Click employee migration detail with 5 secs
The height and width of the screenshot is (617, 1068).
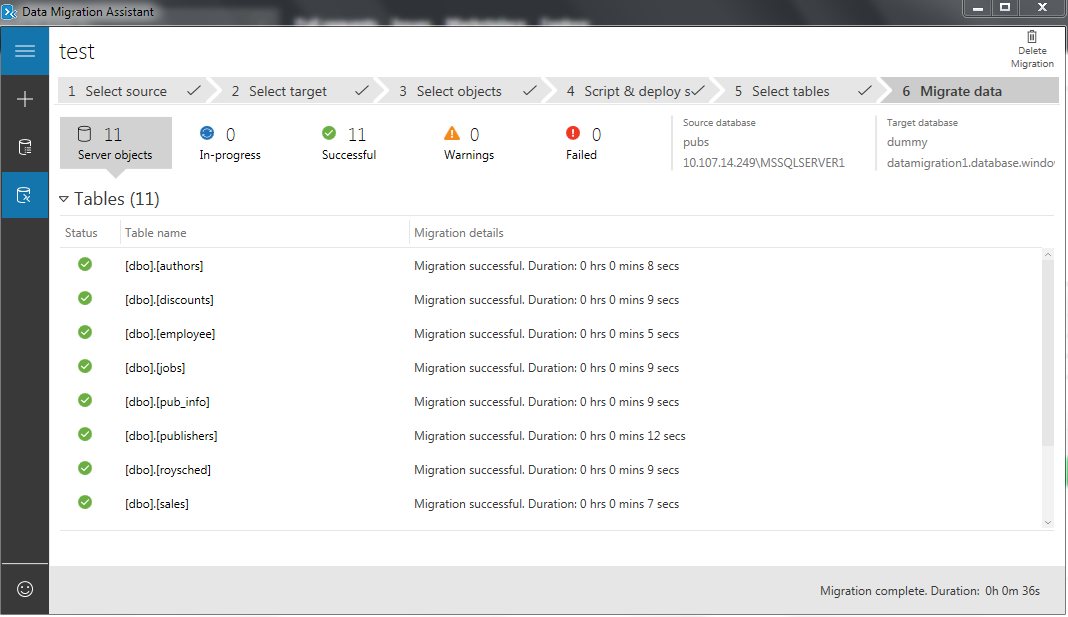pos(546,334)
